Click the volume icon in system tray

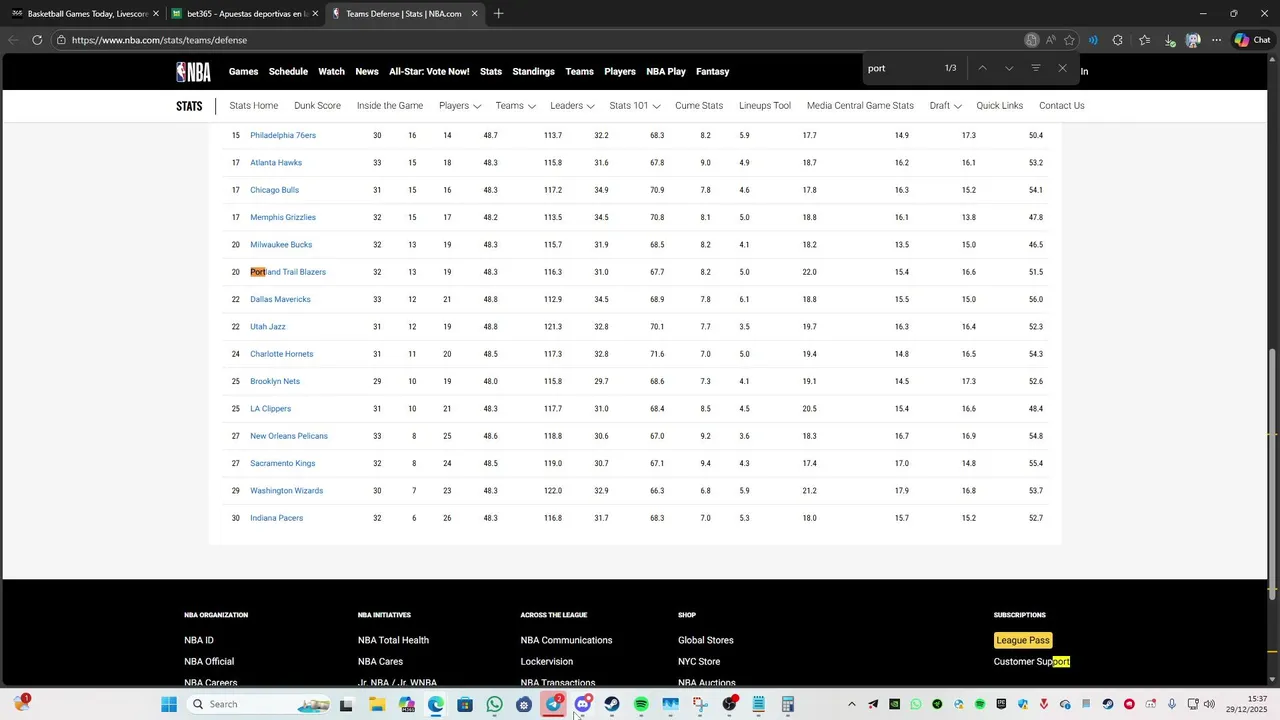[1209, 704]
